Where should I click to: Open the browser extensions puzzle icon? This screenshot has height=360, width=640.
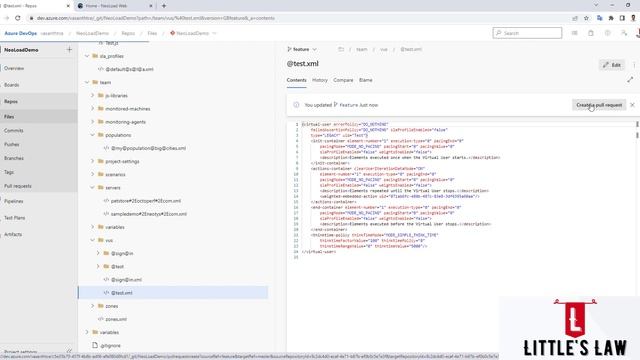(611, 18)
